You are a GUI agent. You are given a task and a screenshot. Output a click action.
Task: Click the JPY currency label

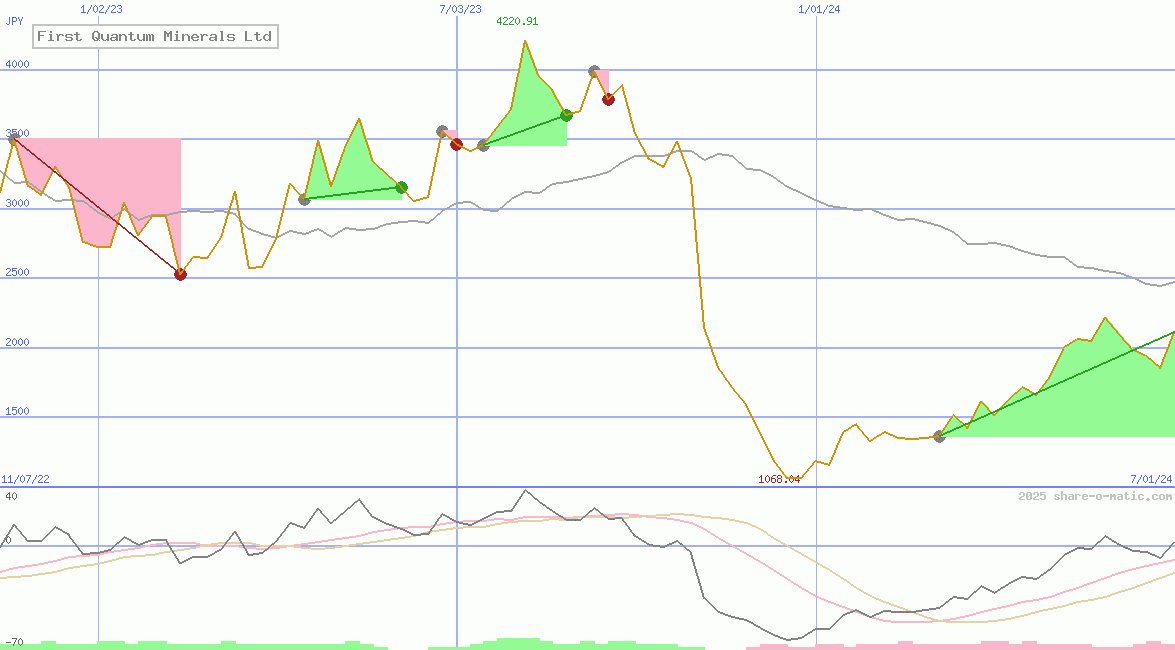(12, 19)
